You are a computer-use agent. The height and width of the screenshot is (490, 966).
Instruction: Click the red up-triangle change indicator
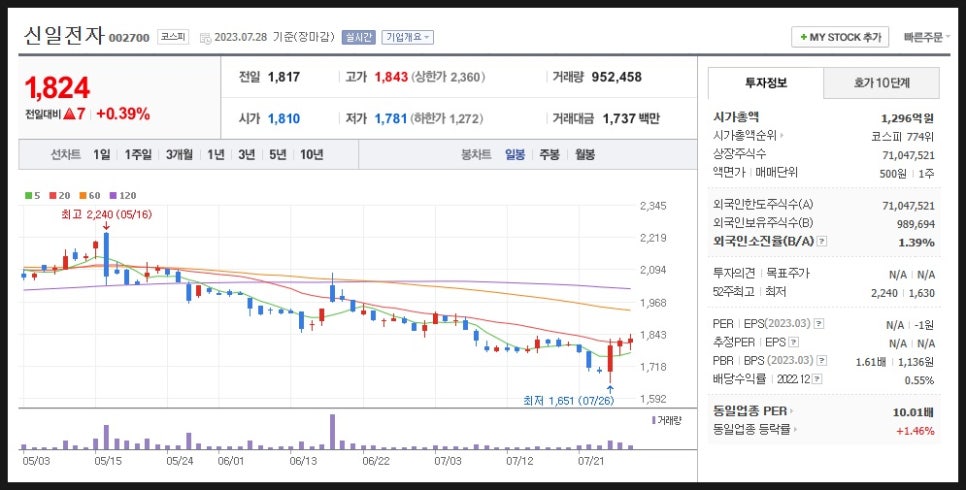coord(69,114)
